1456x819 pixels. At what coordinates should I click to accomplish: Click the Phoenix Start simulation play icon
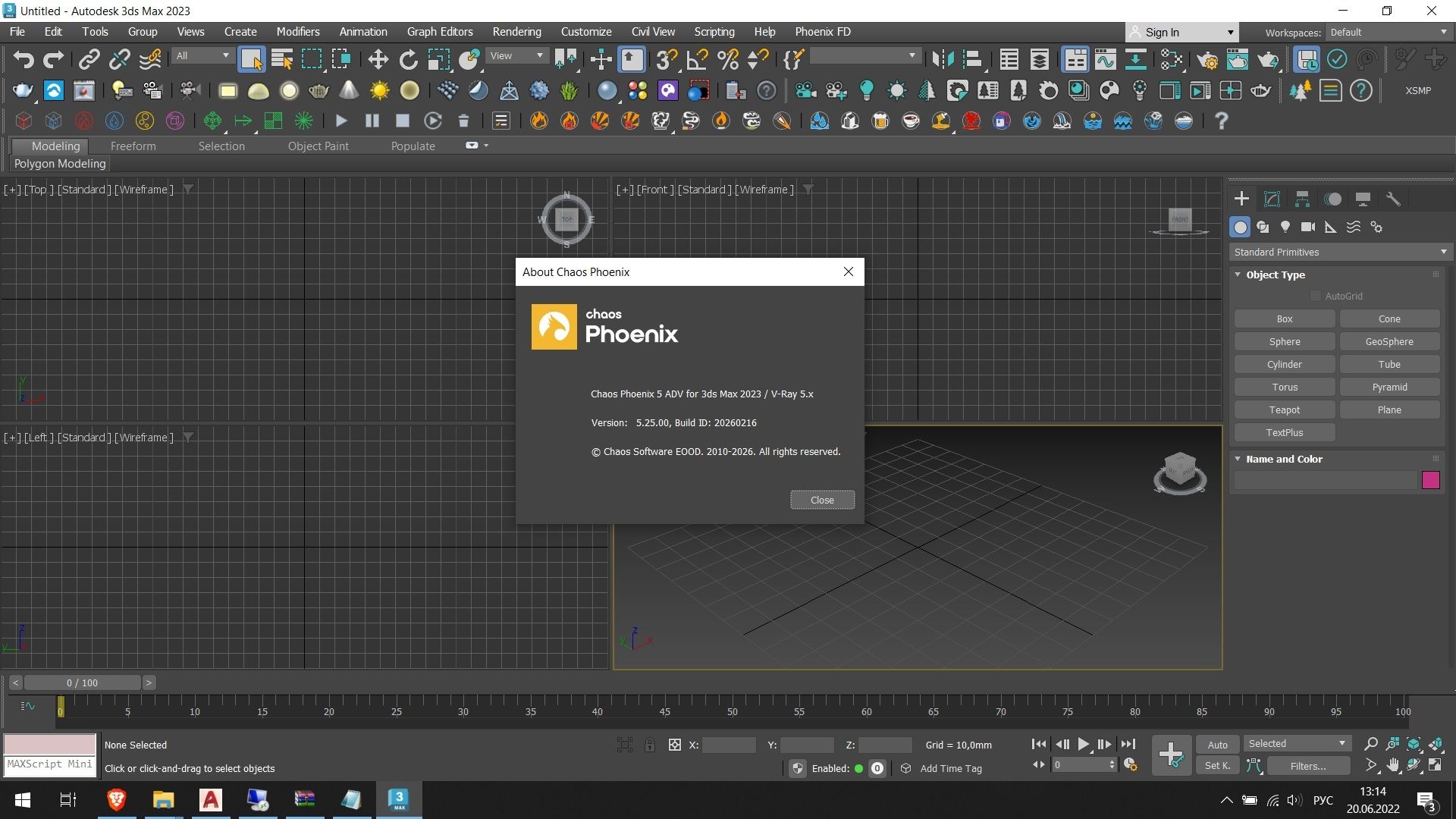[341, 121]
